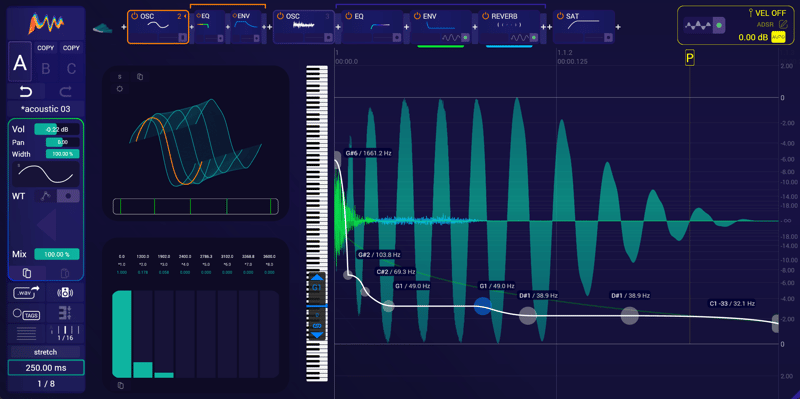
Task: Click the circle icon in wavetable view
Action: 120,89
